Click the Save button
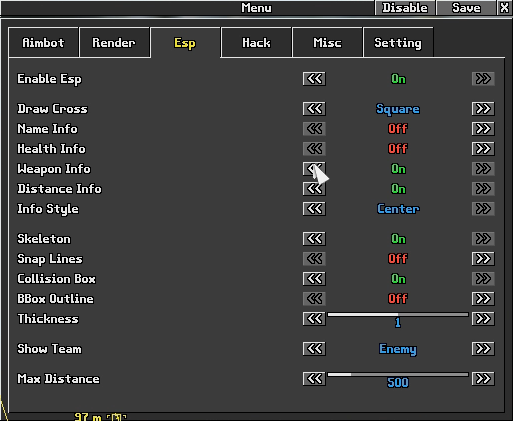Image resolution: width=513 pixels, height=421 pixels. point(466,8)
